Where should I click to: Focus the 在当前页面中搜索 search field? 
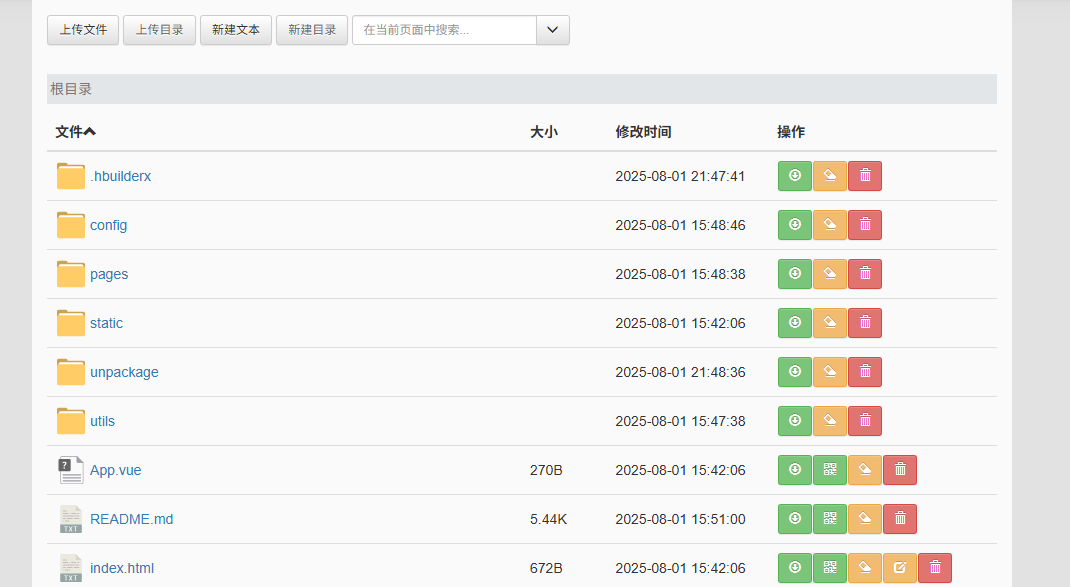pyautogui.click(x=445, y=30)
